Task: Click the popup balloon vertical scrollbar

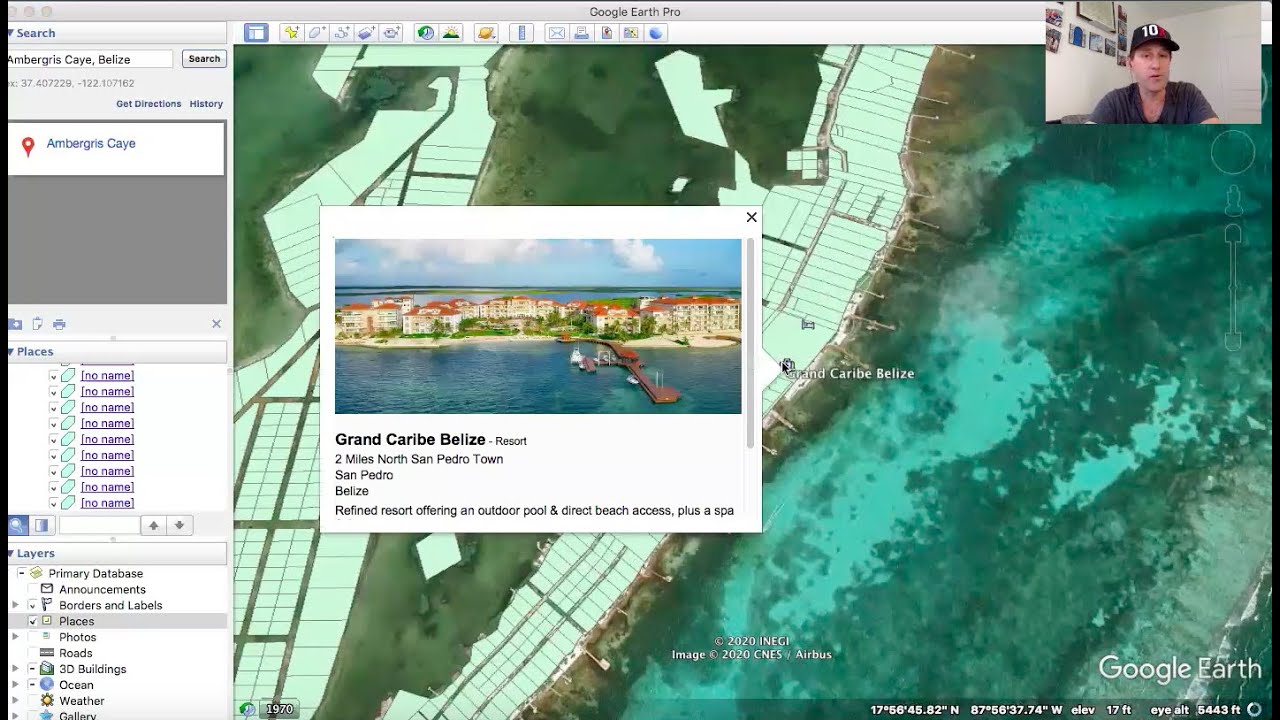Action: [x=751, y=343]
